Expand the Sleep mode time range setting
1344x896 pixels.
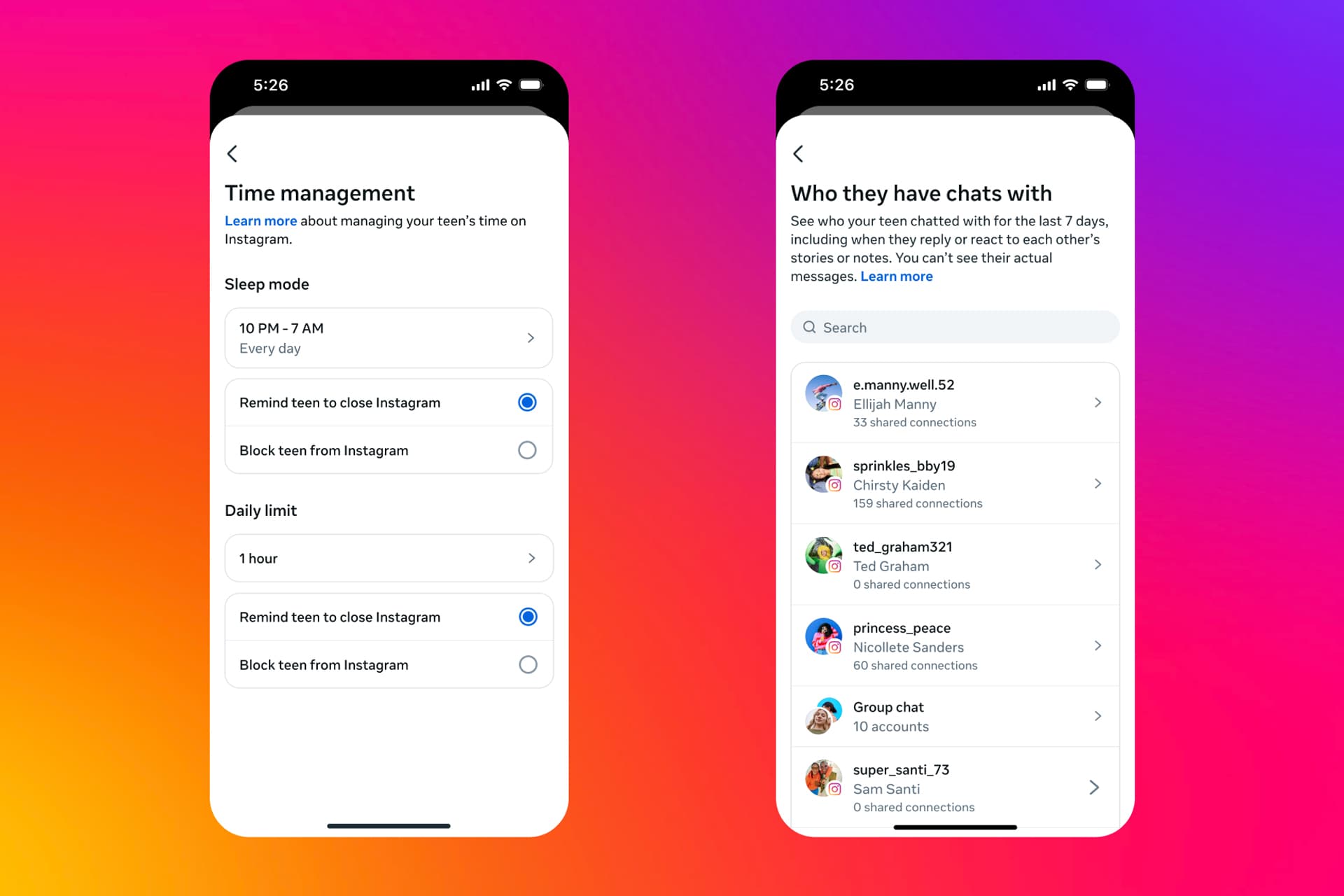[x=388, y=337]
